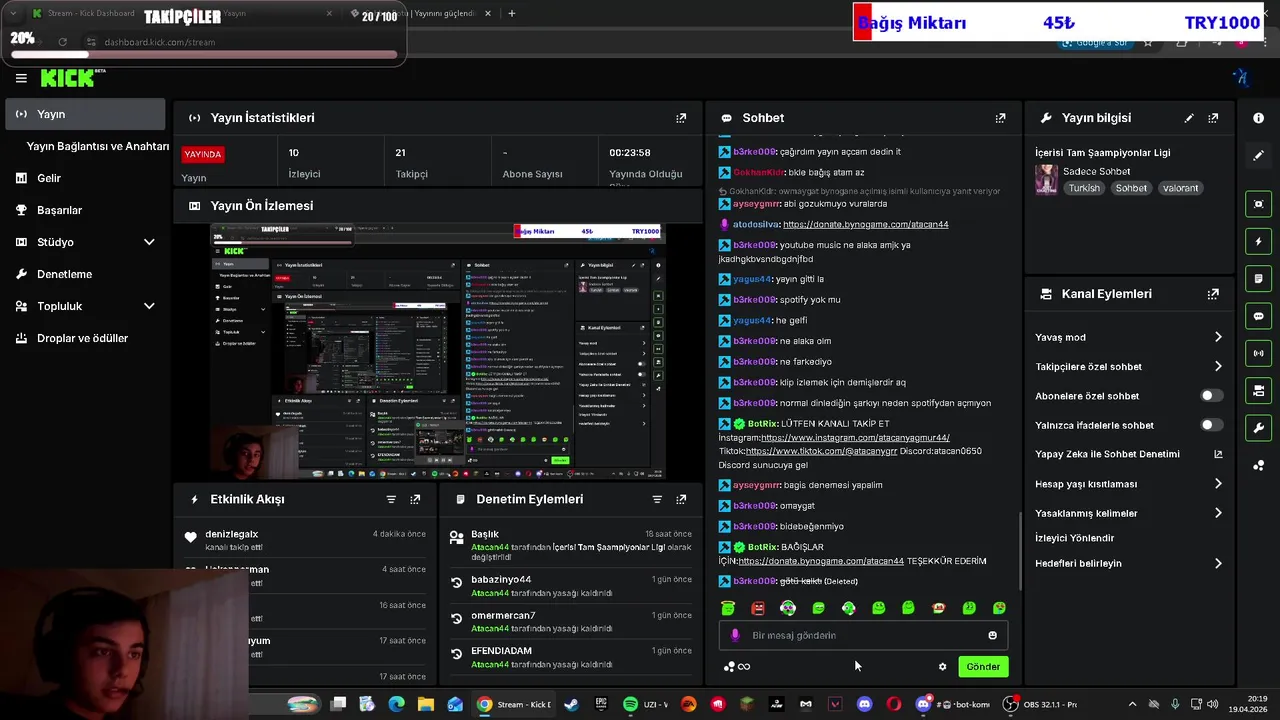
Task: Open Yayın Bağlantısı ve Anahtarı page
Action: (x=98, y=146)
